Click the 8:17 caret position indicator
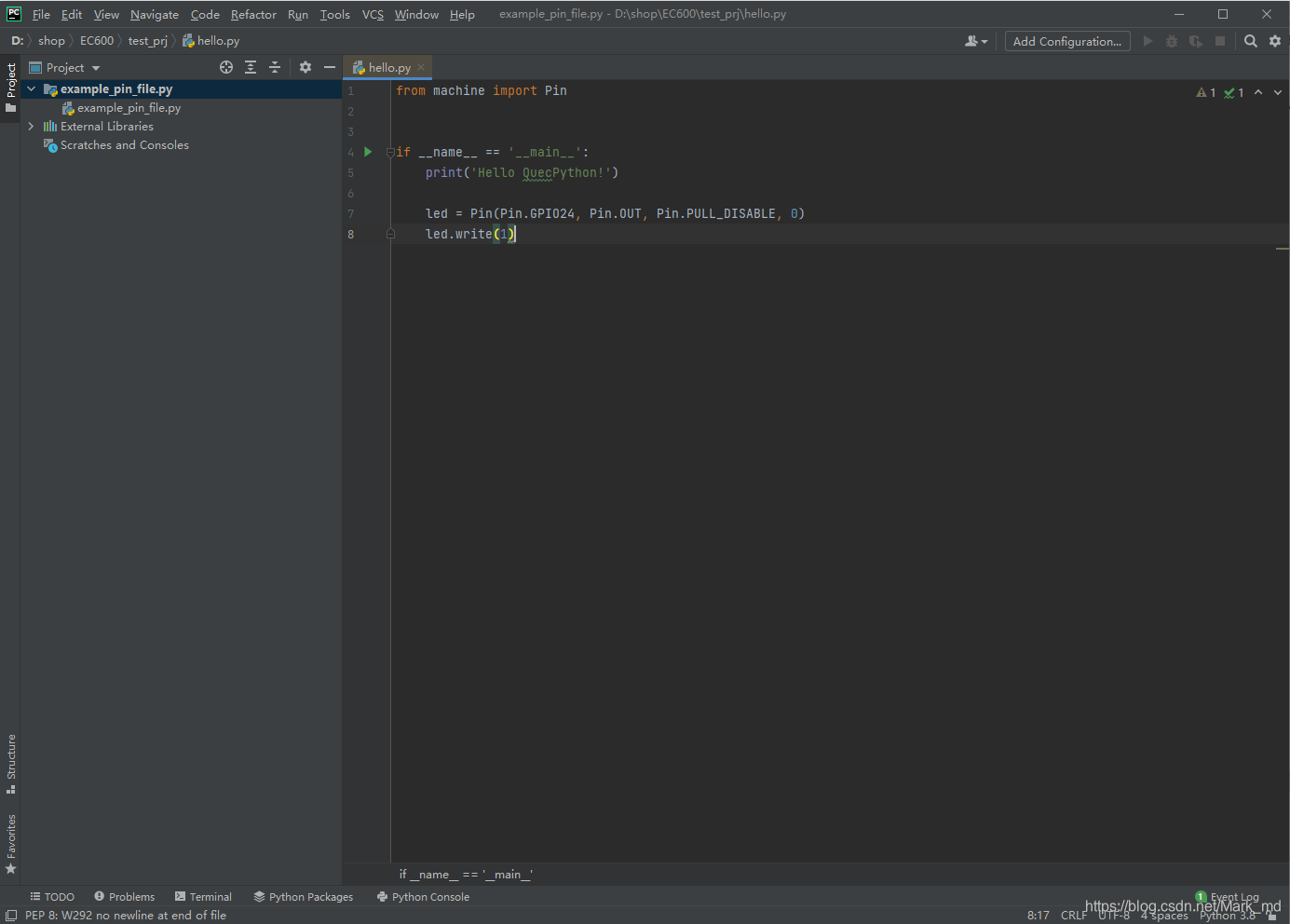This screenshot has width=1290, height=924. pos(1038,916)
